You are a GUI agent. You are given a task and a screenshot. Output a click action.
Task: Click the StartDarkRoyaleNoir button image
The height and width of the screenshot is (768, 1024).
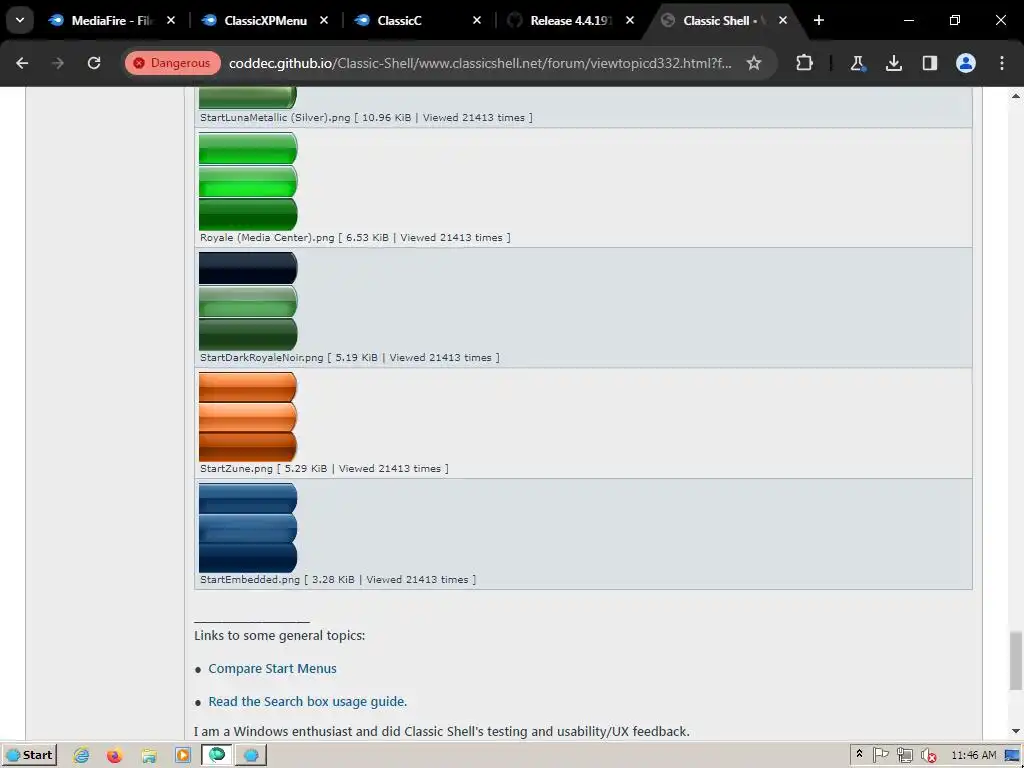pyautogui.click(x=248, y=301)
